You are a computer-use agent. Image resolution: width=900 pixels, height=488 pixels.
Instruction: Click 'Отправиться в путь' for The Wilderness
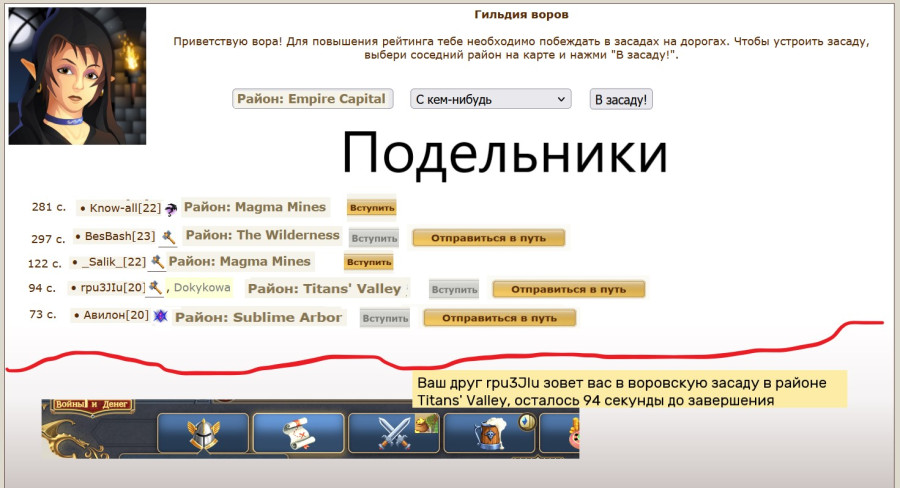489,238
